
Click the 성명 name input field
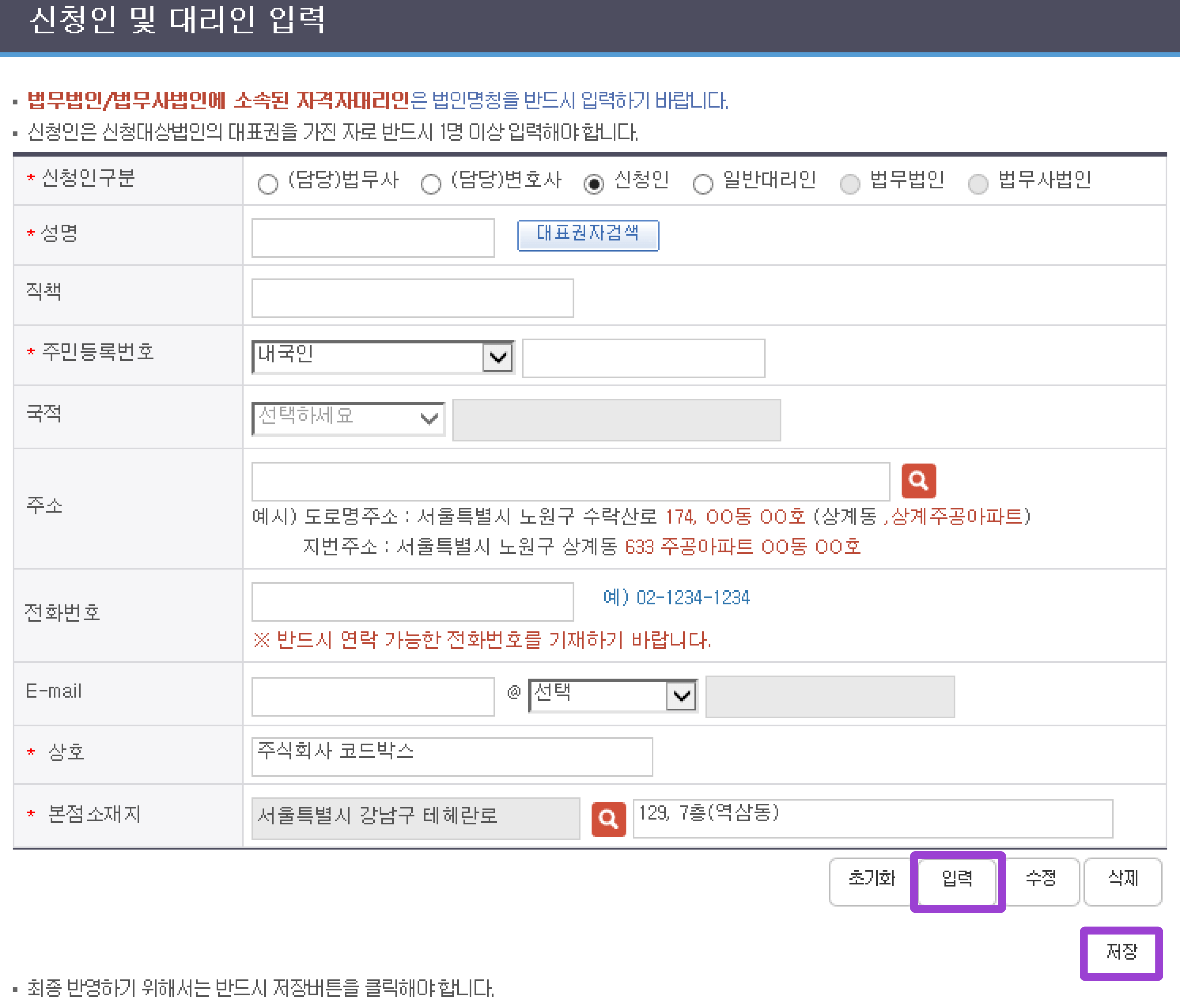click(373, 236)
